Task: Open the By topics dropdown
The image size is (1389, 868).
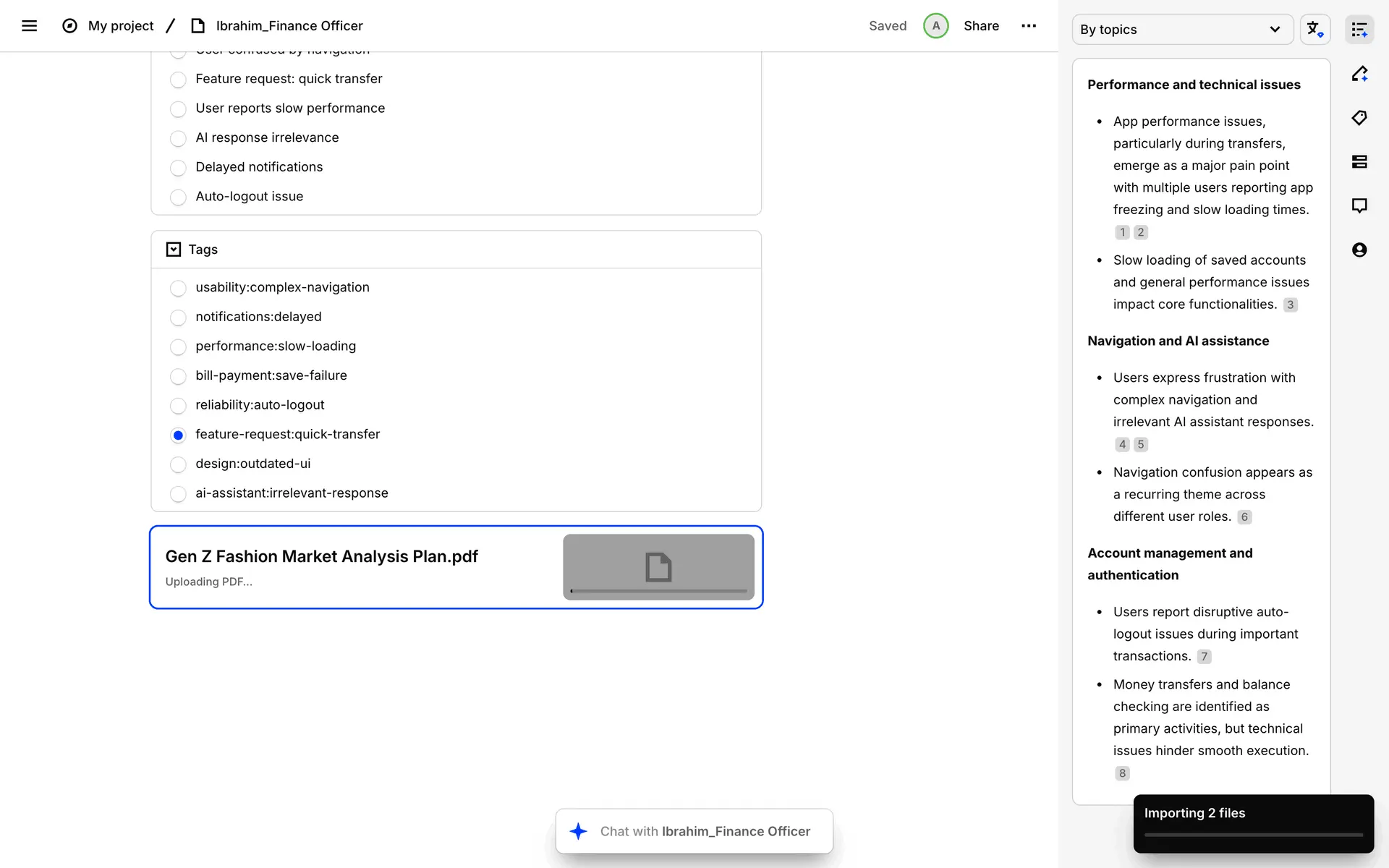Action: point(1181,30)
